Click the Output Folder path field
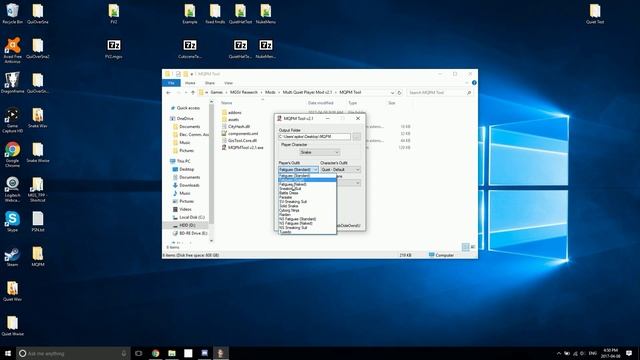Screen dimensions: 640x360 (314, 137)
